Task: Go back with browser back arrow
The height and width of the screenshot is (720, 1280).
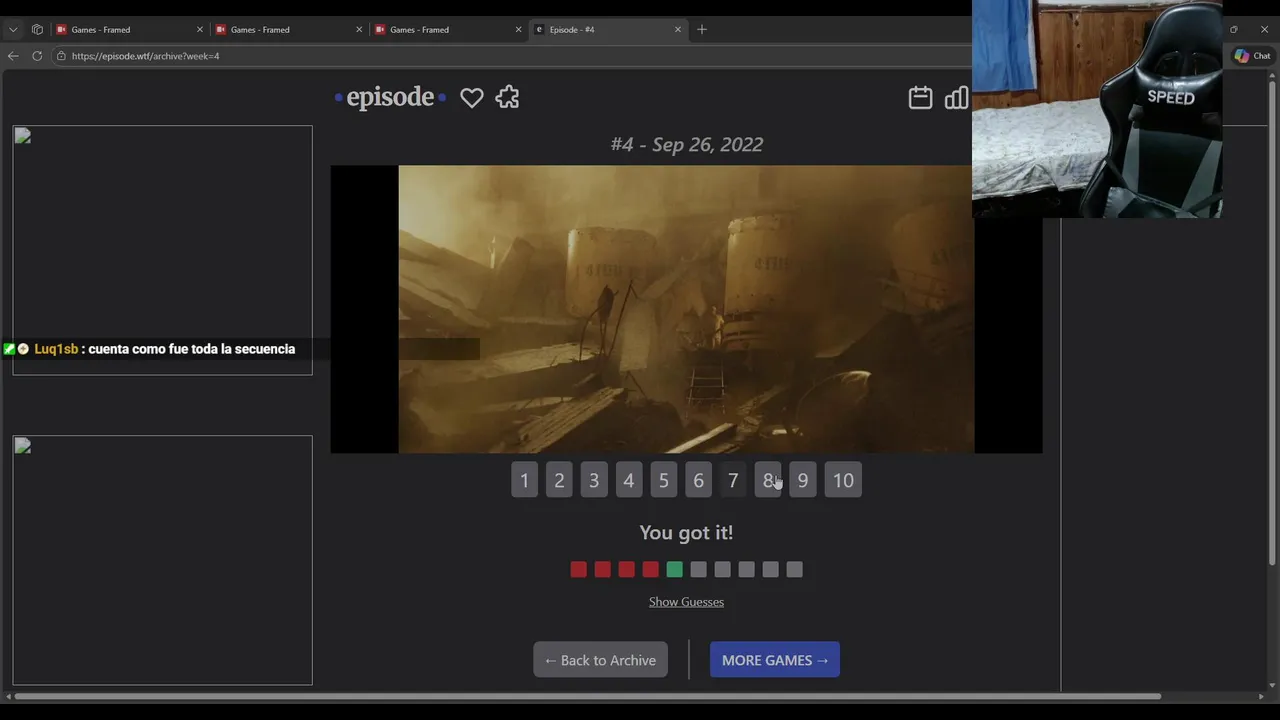Action: [x=13, y=56]
